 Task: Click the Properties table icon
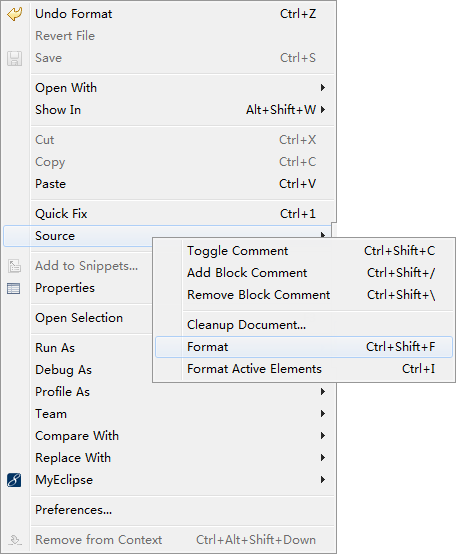point(14,288)
